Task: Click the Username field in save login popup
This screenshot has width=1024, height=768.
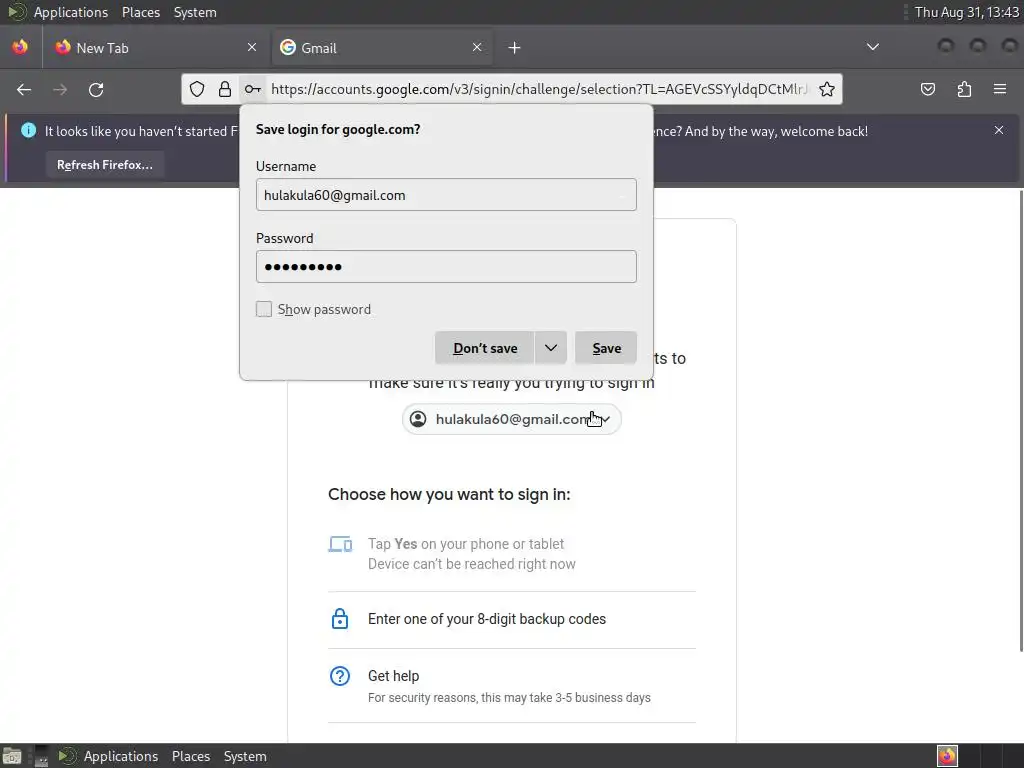Action: [x=446, y=195]
